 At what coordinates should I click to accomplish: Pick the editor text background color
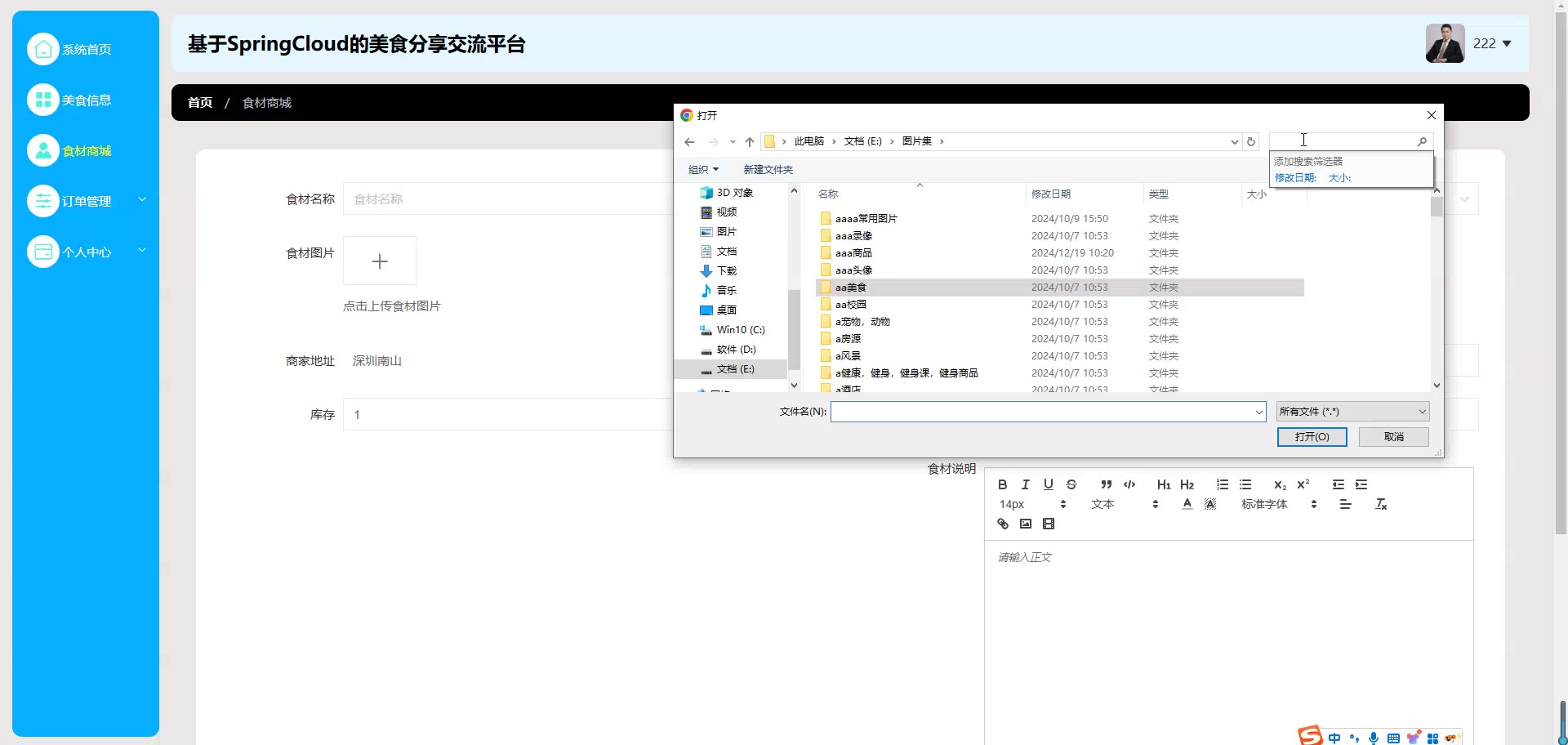(x=1210, y=504)
